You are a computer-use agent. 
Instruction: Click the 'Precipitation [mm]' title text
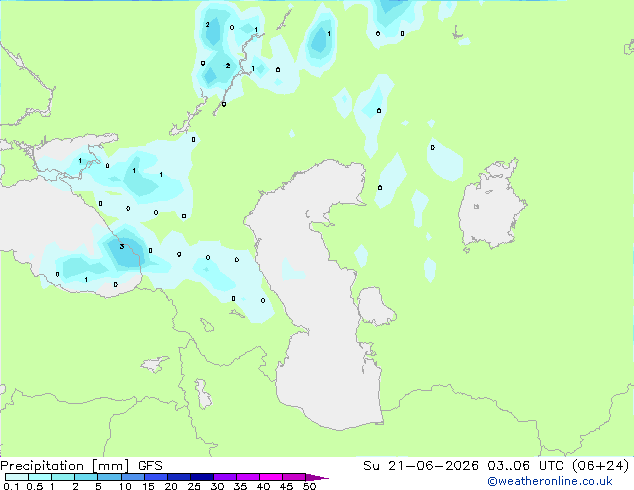(65, 466)
